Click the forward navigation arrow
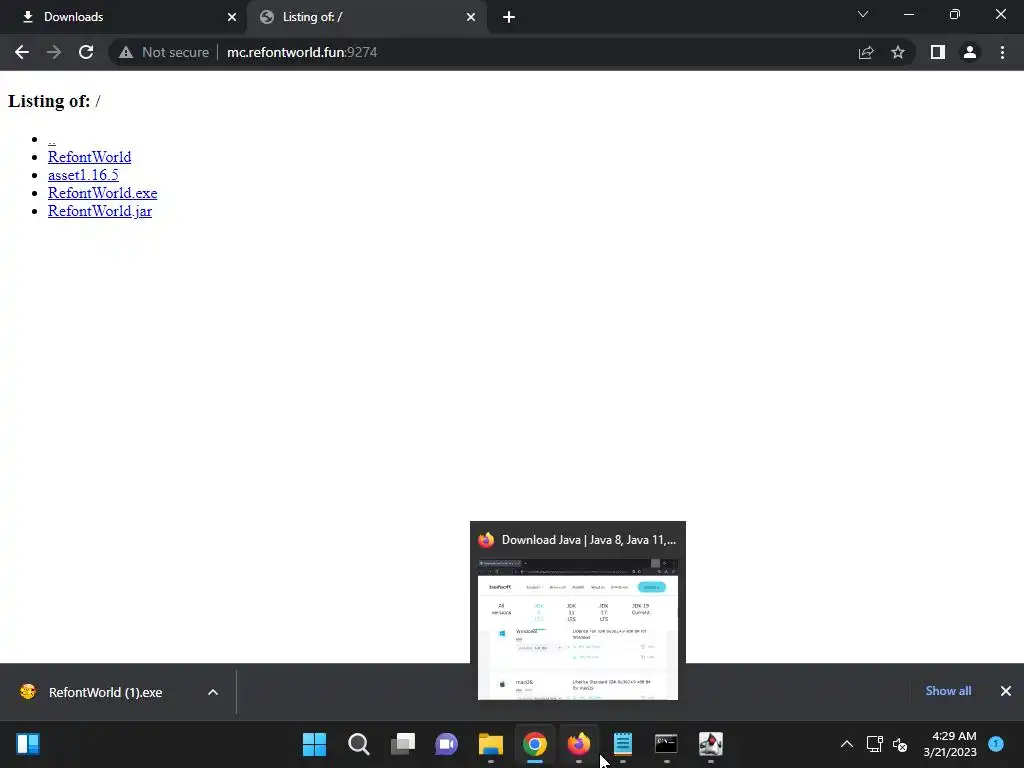1024x768 pixels. pos(54,52)
